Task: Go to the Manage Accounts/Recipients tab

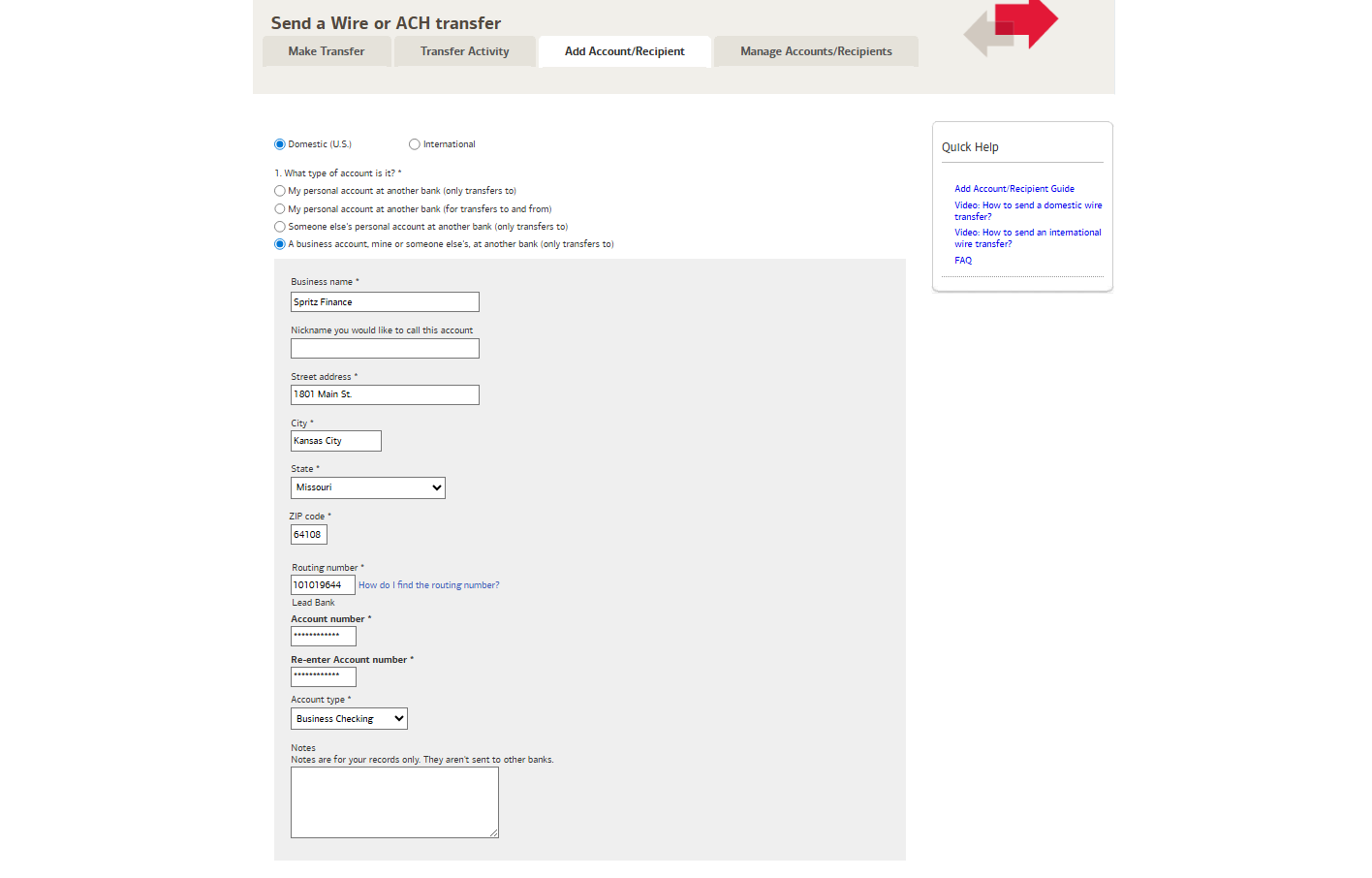Action: 816,51
